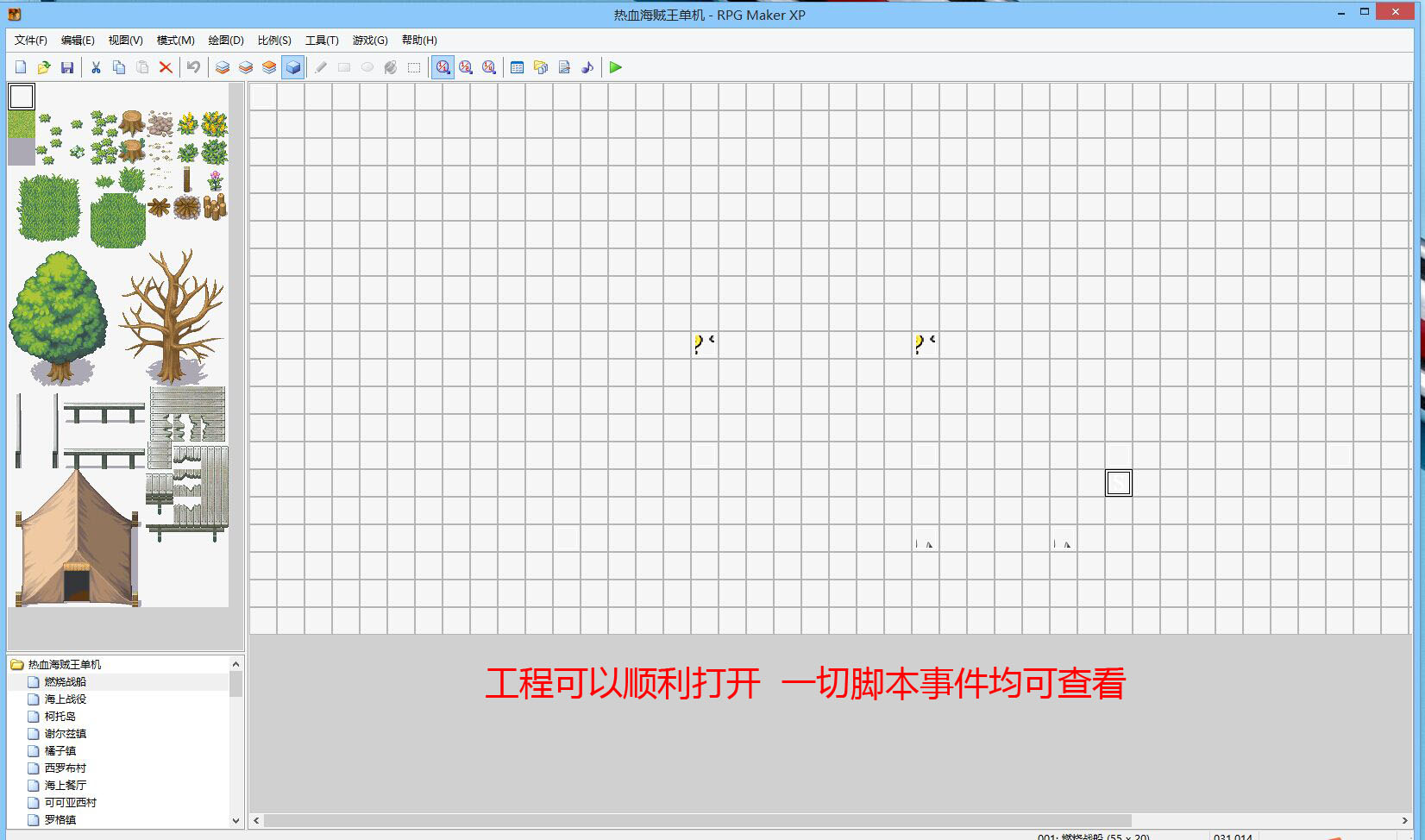Click map list scrollbar down arrow
1425x840 pixels.
click(236, 821)
